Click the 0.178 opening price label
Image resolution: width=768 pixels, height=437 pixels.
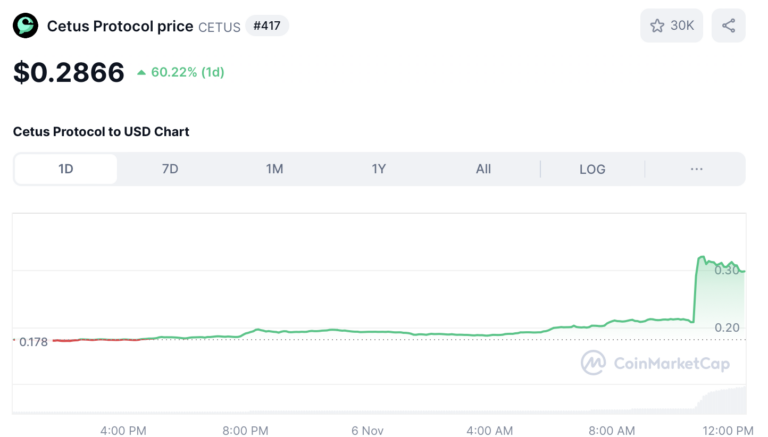pos(33,341)
